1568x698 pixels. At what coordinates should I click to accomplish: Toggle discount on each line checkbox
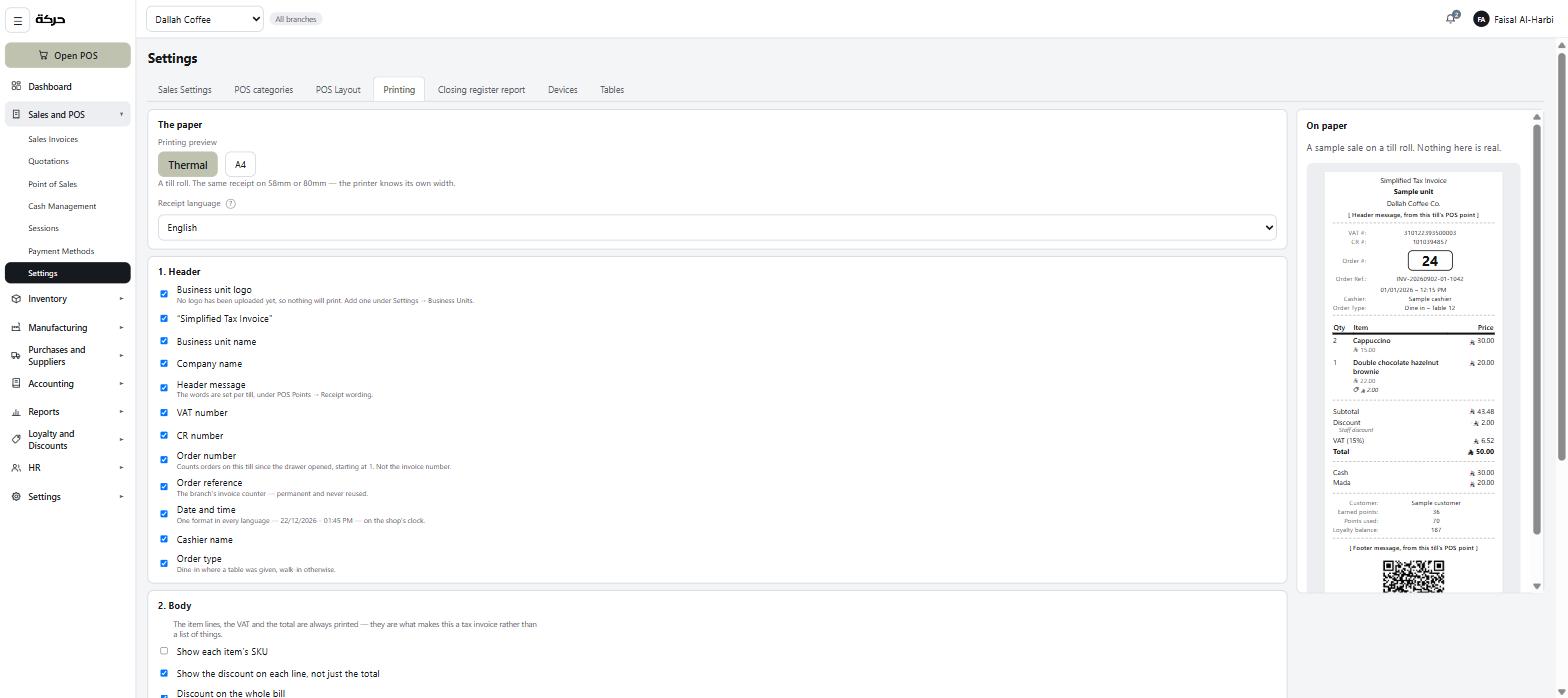pyautogui.click(x=164, y=673)
